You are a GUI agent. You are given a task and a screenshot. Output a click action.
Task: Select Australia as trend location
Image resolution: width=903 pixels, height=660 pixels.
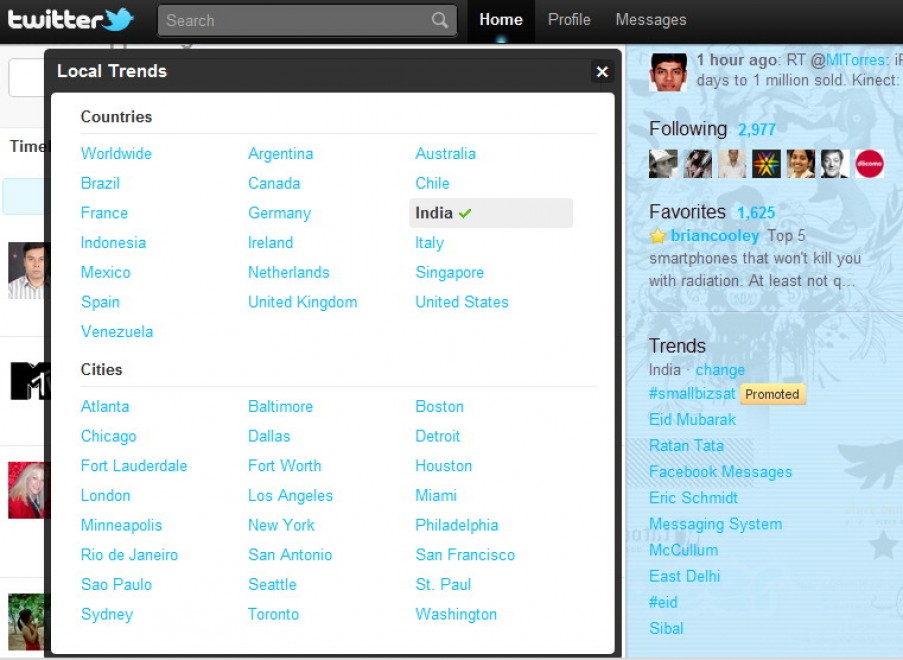(x=446, y=154)
